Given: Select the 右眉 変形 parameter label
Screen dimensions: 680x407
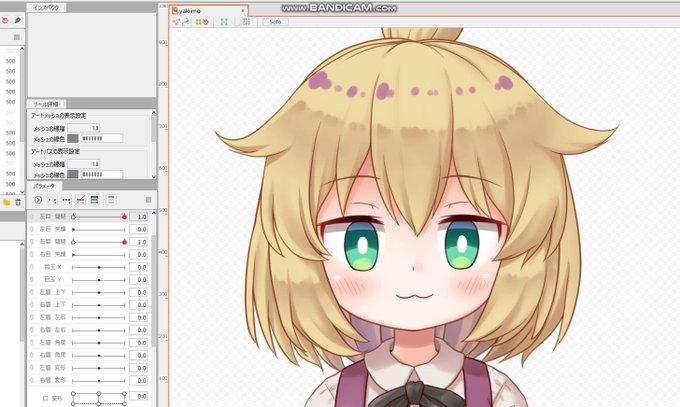Looking at the screenshot, I should click(x=53, y=380).
